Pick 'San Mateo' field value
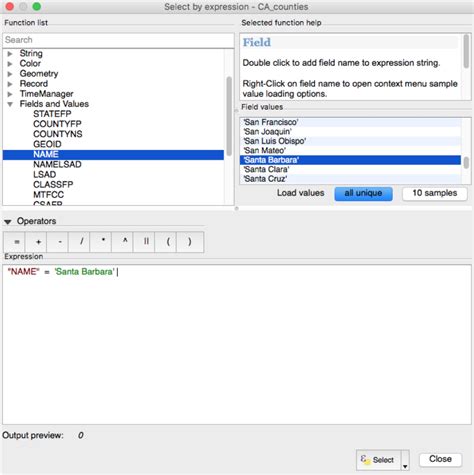This screenshot has width=474, height=475. (350, 151)
